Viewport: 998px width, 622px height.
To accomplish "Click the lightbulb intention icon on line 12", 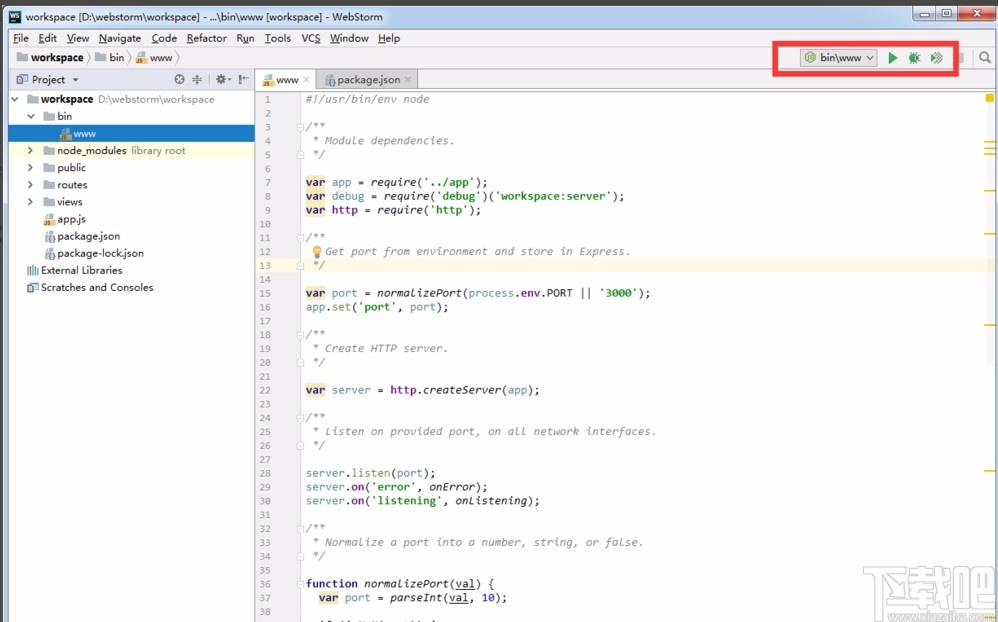I will pos(316,252).
